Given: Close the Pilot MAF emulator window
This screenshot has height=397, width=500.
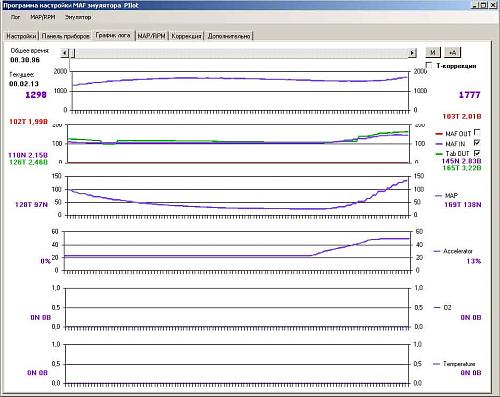Looking at the screenshot, I should (492, 5).
